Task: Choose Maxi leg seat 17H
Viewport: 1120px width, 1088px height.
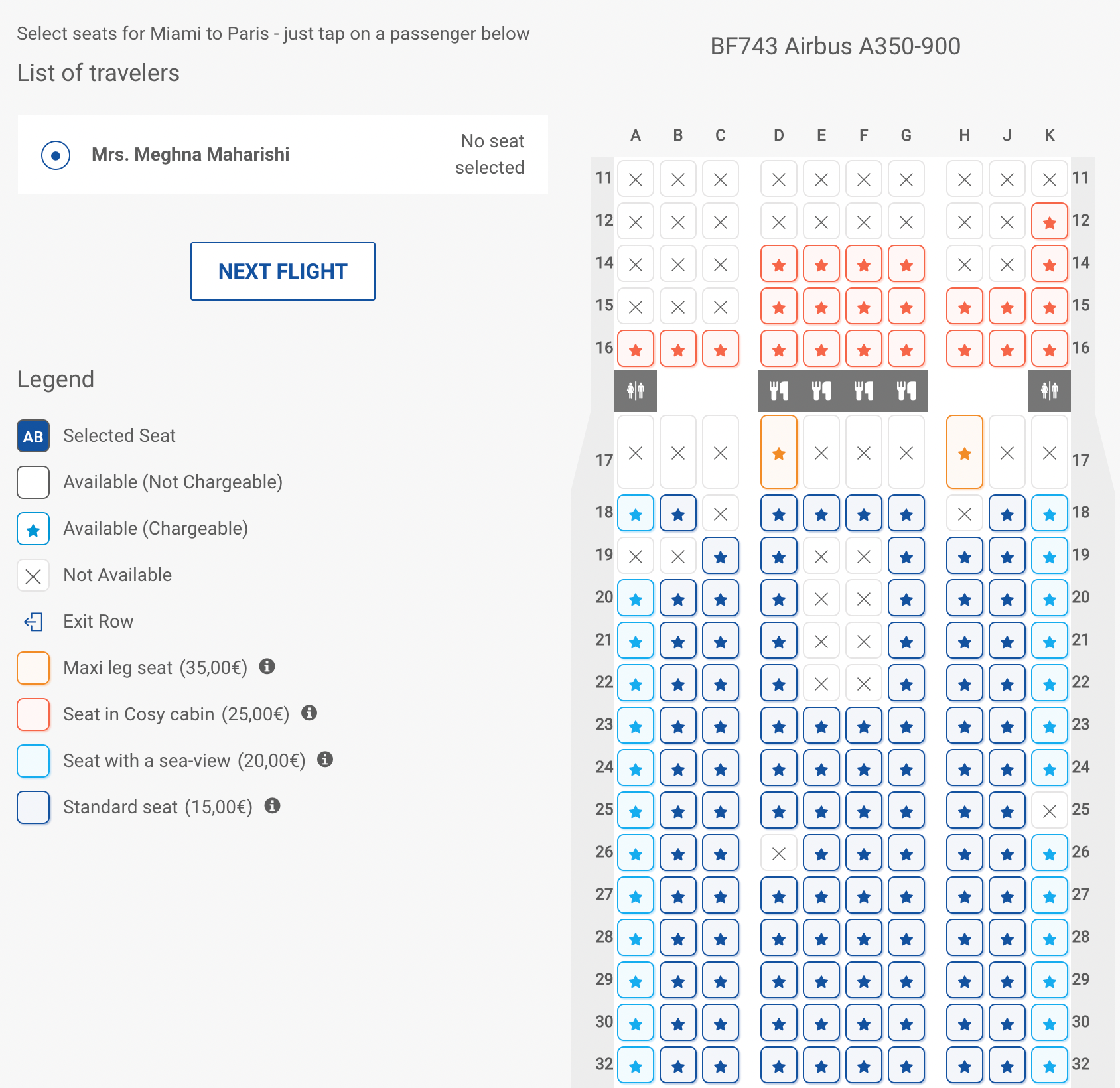Action: (965, 452)
